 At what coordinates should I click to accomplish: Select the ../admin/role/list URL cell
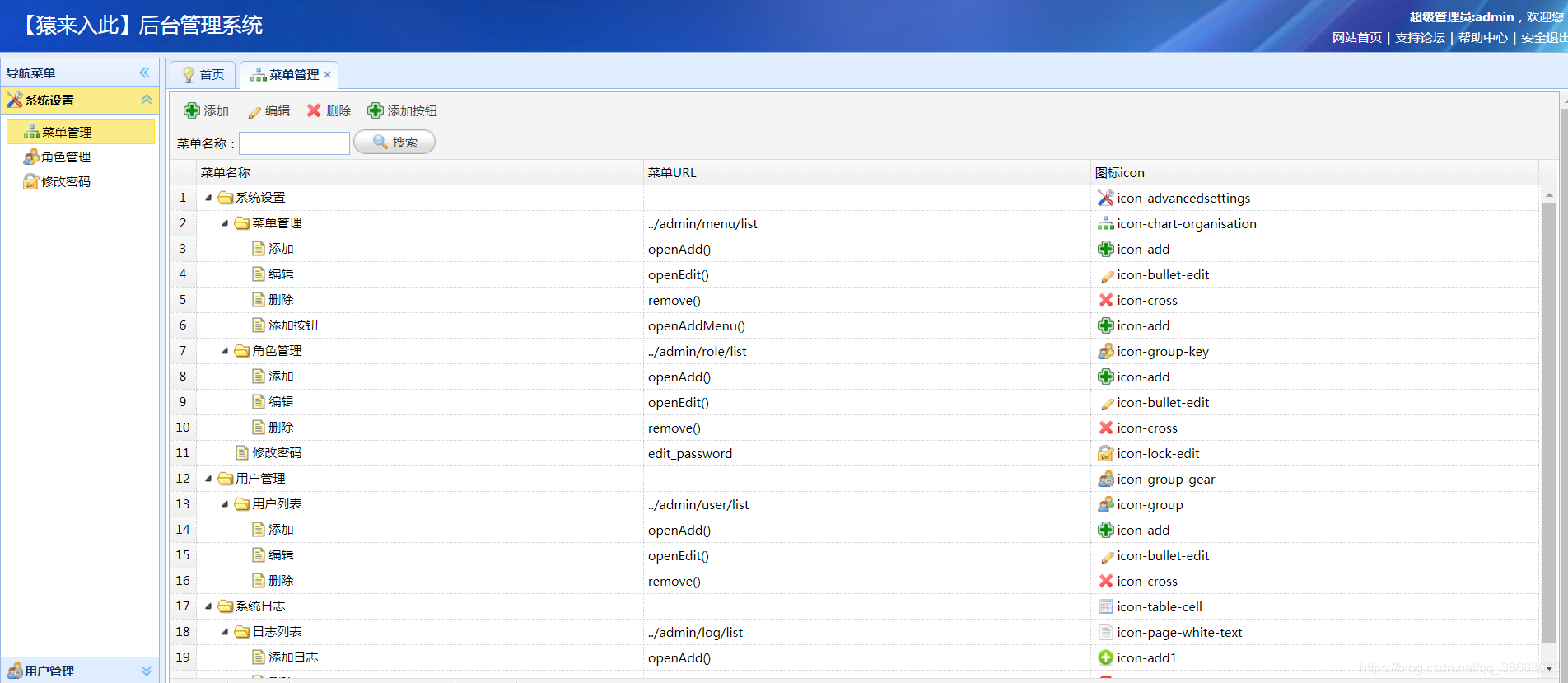[867, 351]
